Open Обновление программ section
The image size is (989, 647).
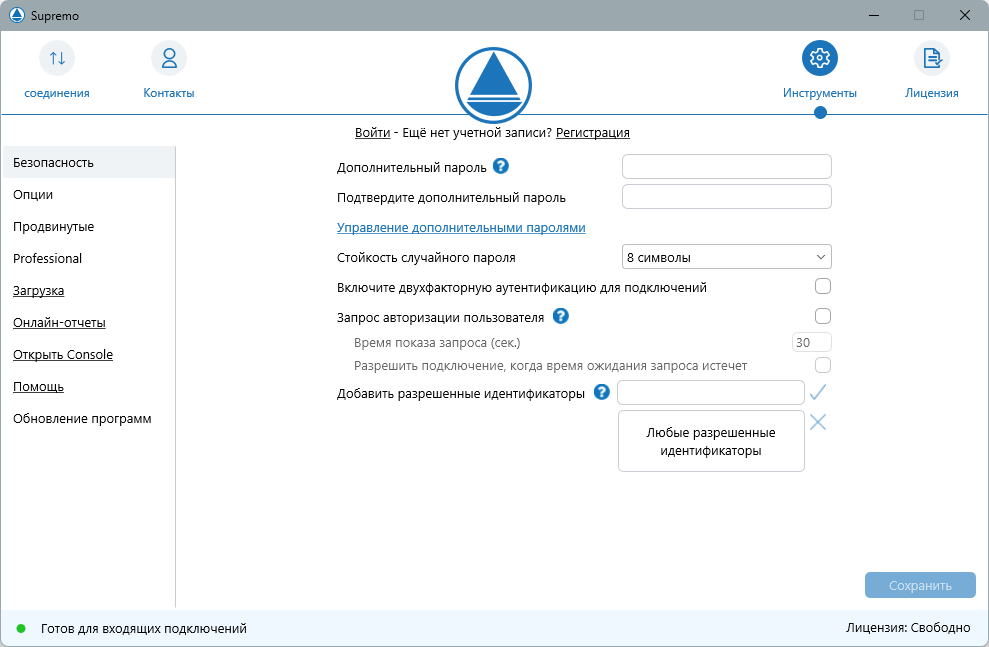point(88,419)
